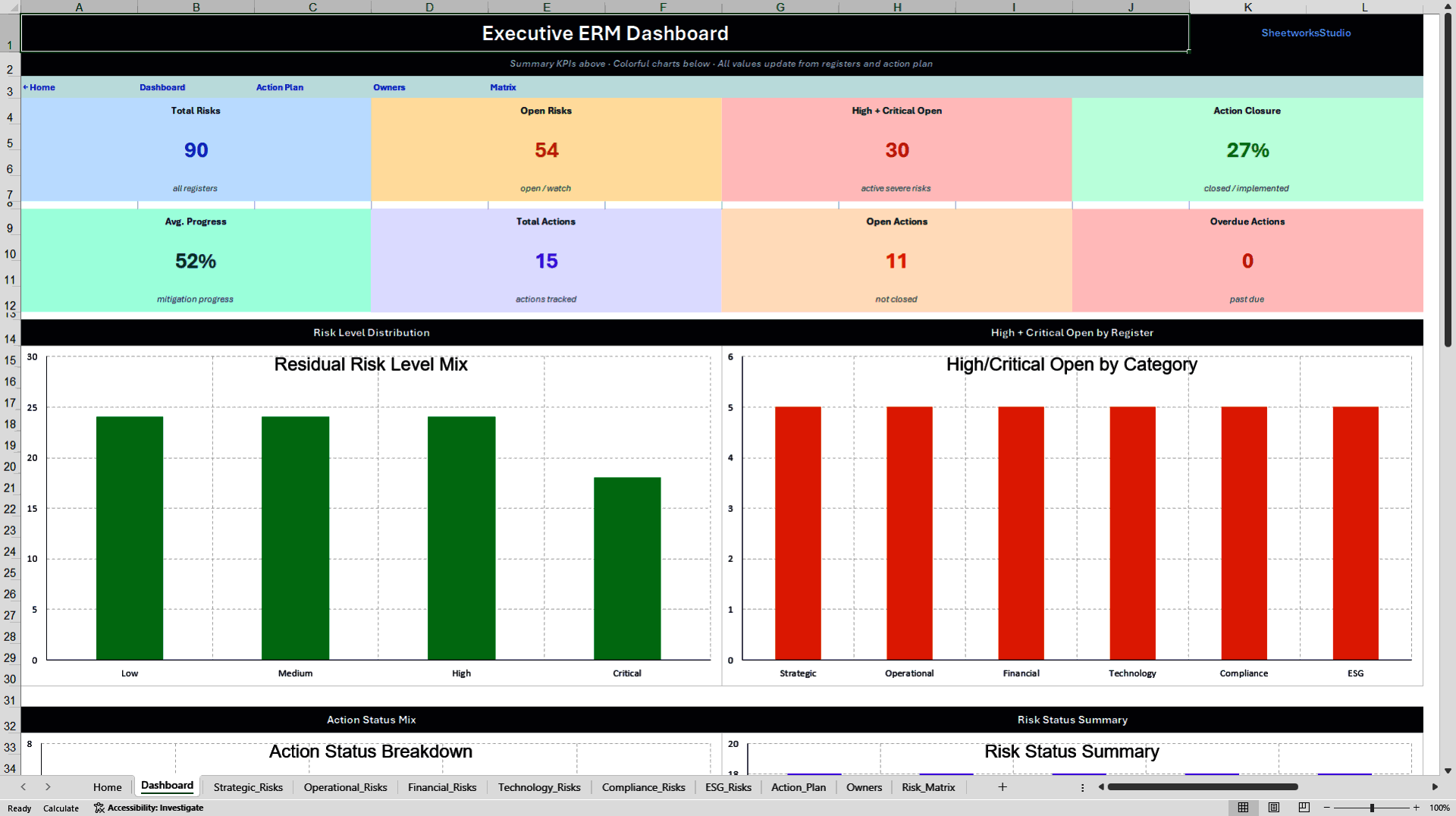Image resolution: width=1456 pixels, height=816 pixels.
Task: Follow the Dashboard navigation link in row 3
Action: (162, 87)
